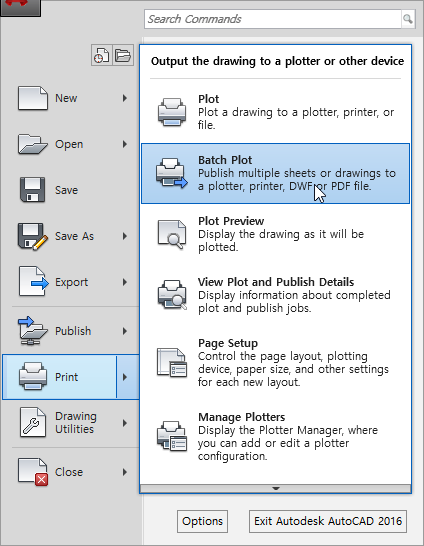This screenshot has width=424, height=546.
Task: Select the Open menu label
Action: pos(69,144)
